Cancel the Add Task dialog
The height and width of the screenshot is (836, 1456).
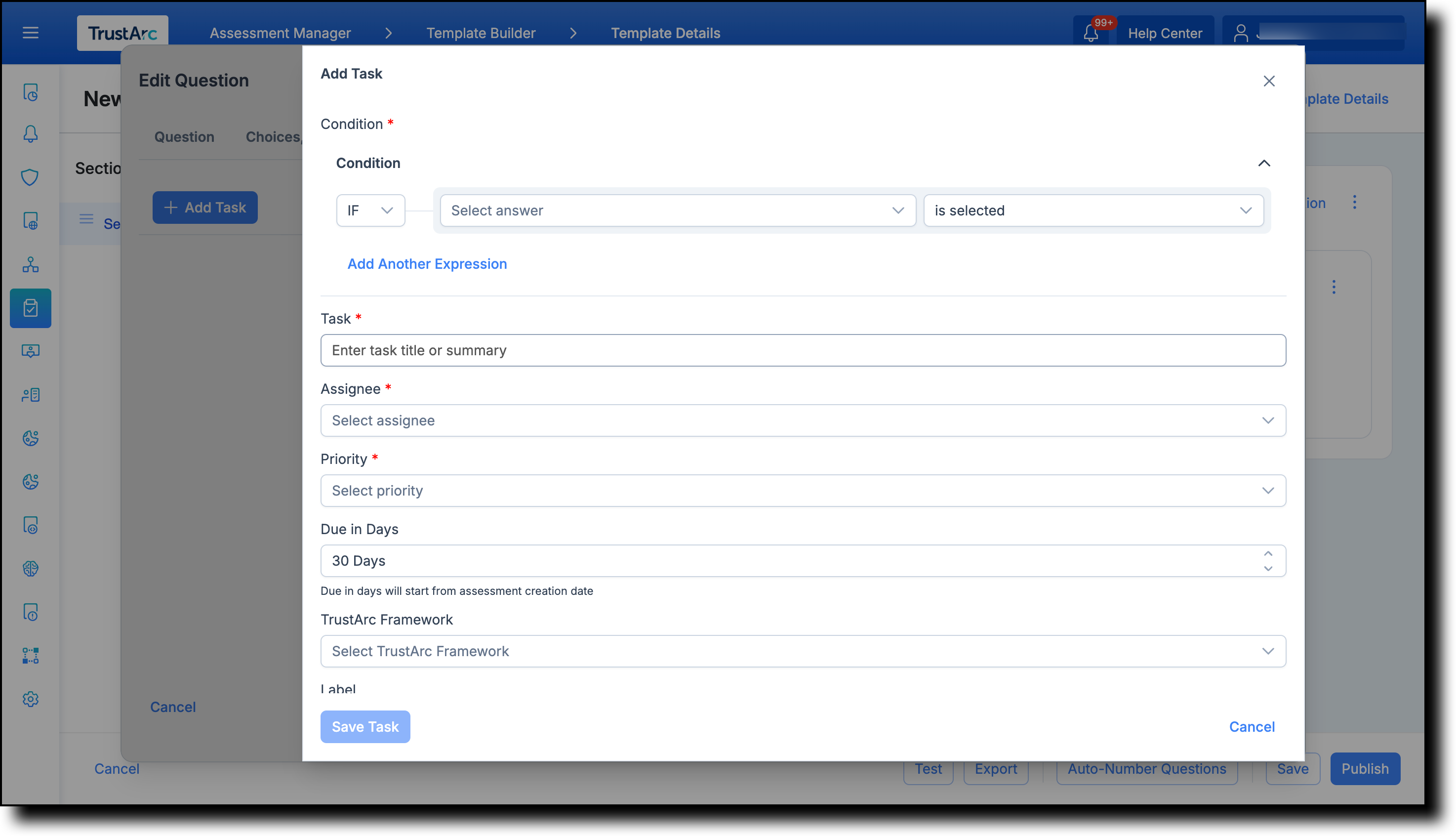(x=1252, y=727)
